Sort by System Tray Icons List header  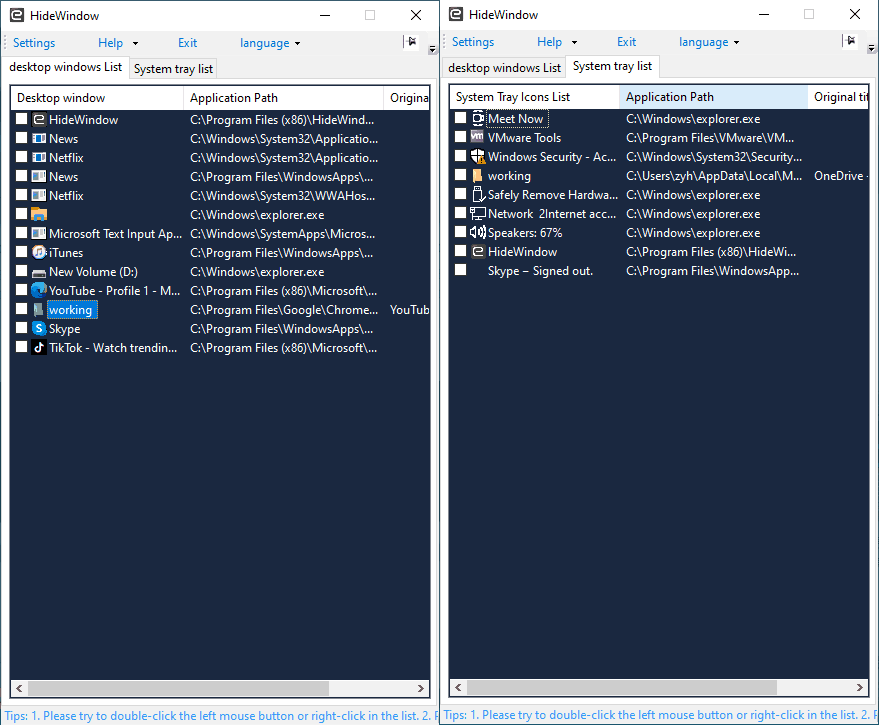[x=535, y=96]
